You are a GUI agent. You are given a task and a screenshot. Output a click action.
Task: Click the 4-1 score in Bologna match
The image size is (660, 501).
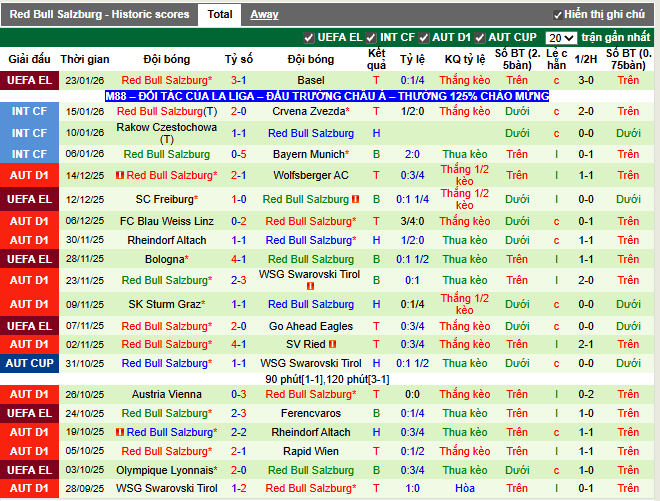pyautogui.click(x=239, y=259)
